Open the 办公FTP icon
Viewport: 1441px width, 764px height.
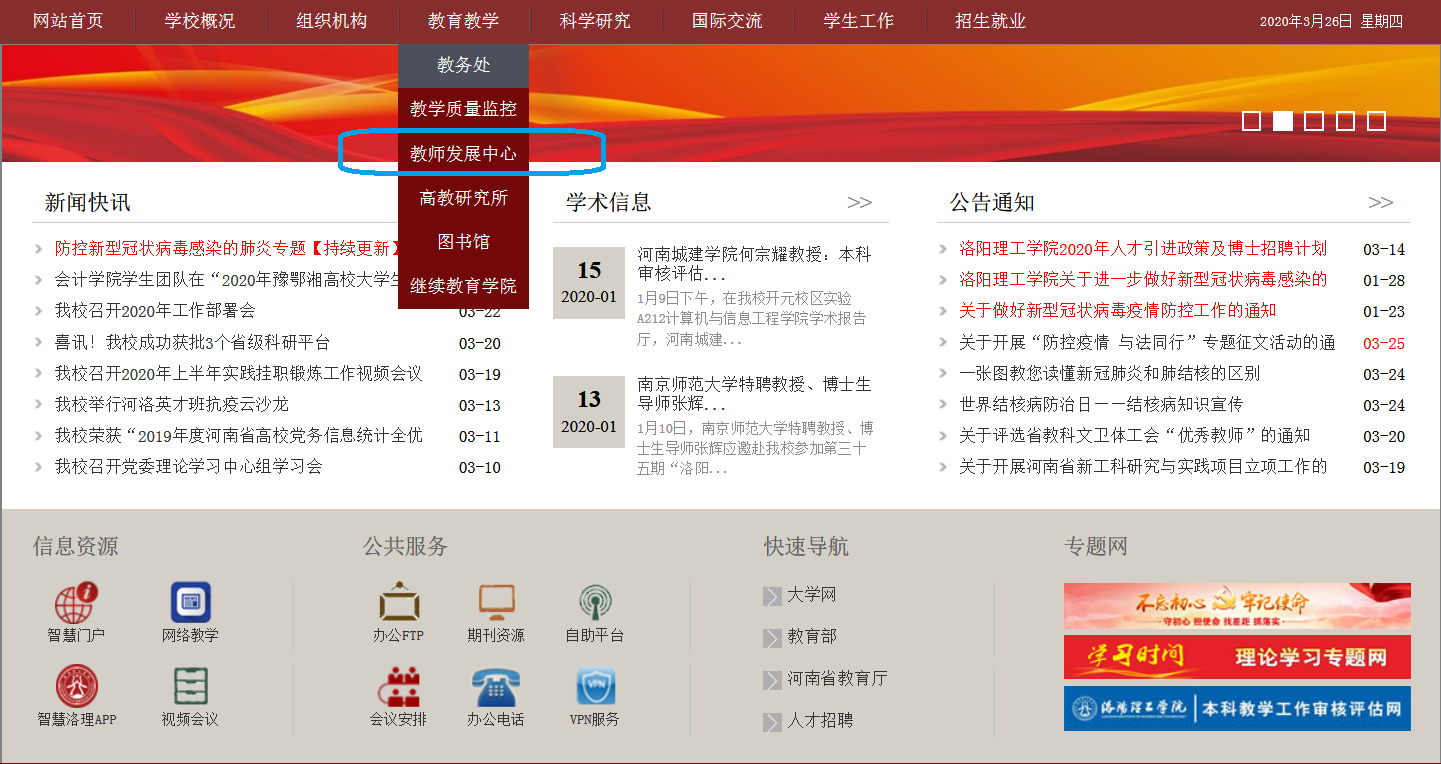(398, 603)
